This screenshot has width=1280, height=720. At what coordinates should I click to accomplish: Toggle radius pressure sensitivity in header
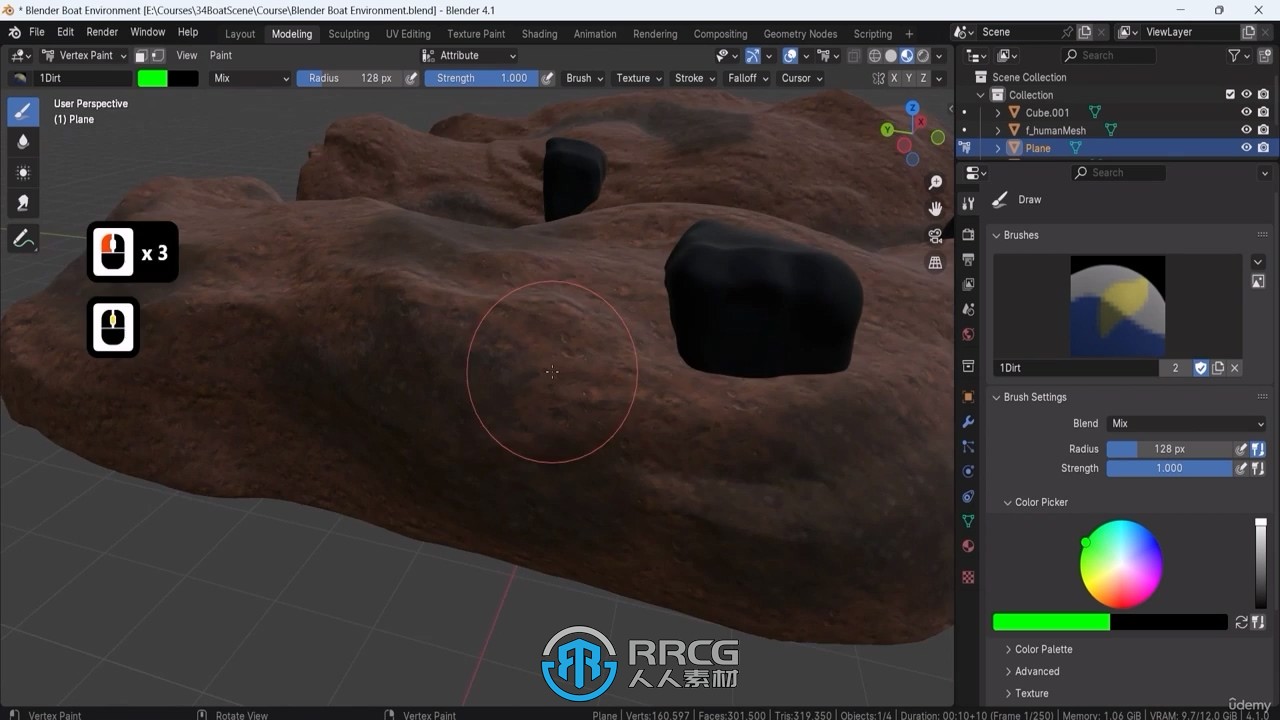tap(411, 78)
